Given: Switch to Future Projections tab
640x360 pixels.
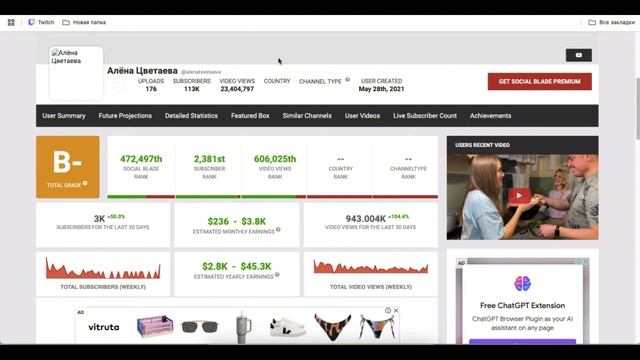Looking at the screenshot, I should pyautogui.click(x=125, y=116).
